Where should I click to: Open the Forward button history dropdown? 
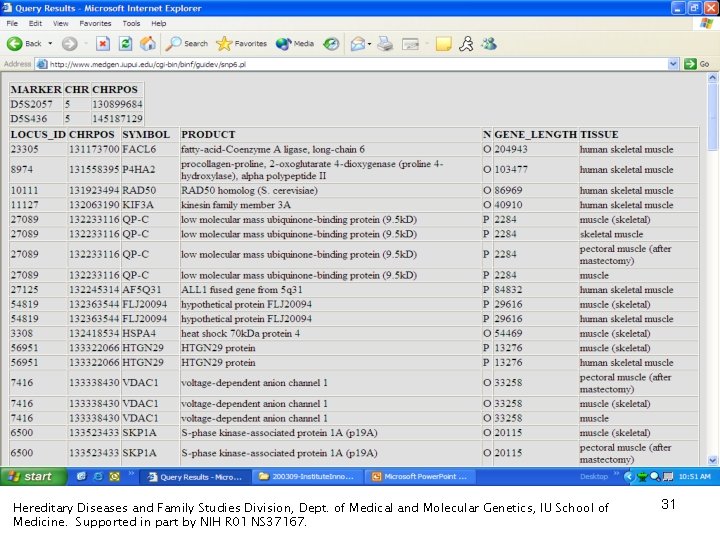(x=86, y=44)
